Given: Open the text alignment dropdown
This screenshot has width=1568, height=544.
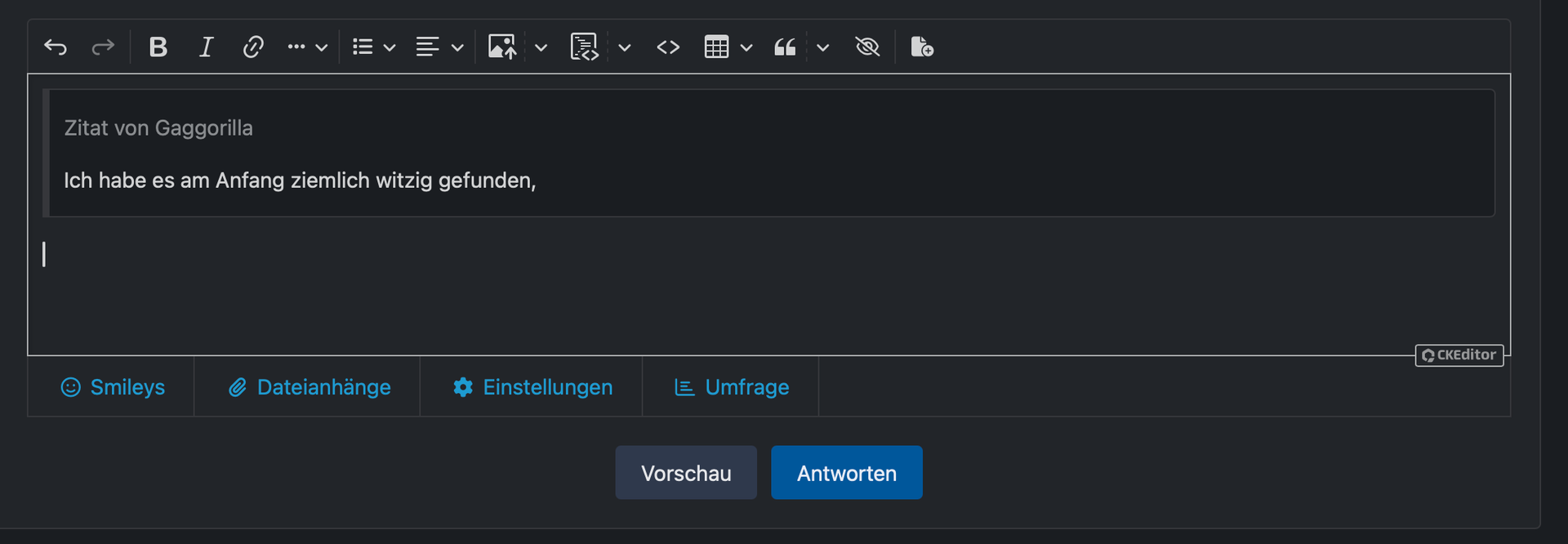Looking at the screenshot, I should (439, 47).
